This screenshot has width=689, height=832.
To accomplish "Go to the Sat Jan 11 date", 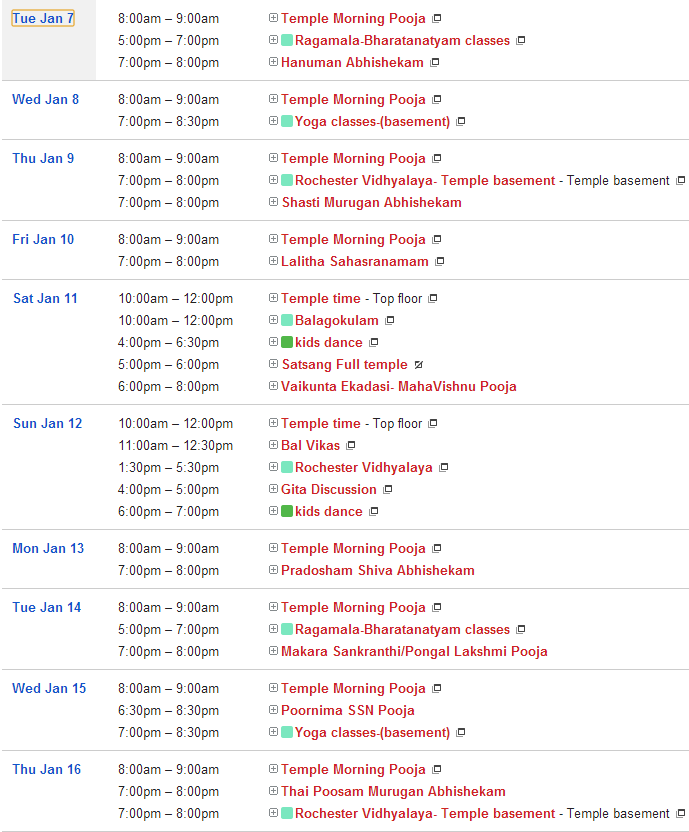I will pos(45,299).
